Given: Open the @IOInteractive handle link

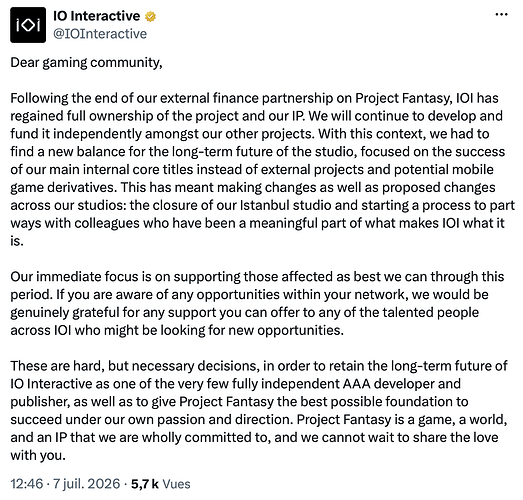Looking at the screenshot, I should [100, 34].
